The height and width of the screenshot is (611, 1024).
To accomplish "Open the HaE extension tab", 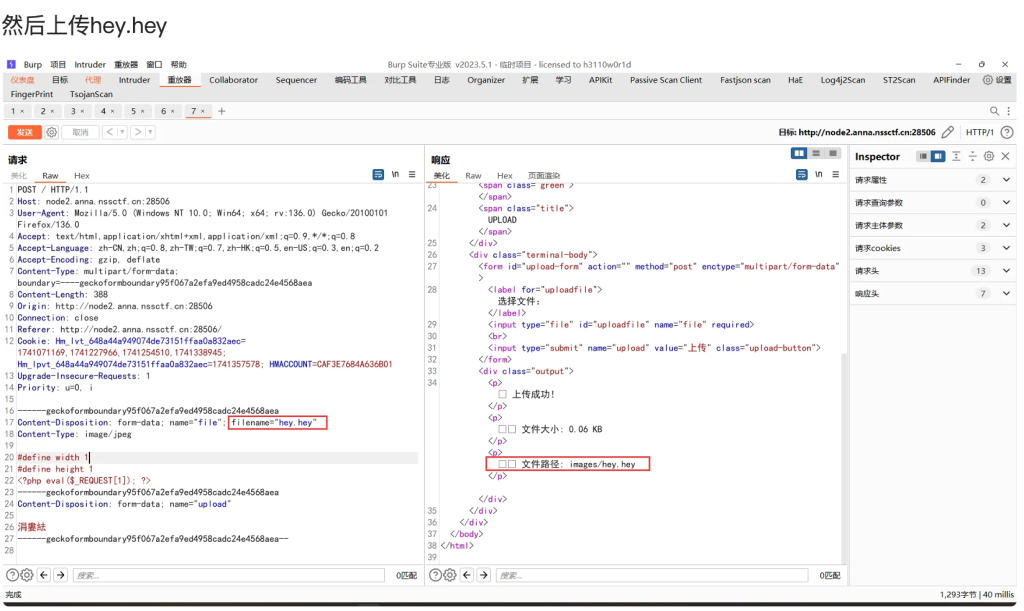I will [795, 80].
